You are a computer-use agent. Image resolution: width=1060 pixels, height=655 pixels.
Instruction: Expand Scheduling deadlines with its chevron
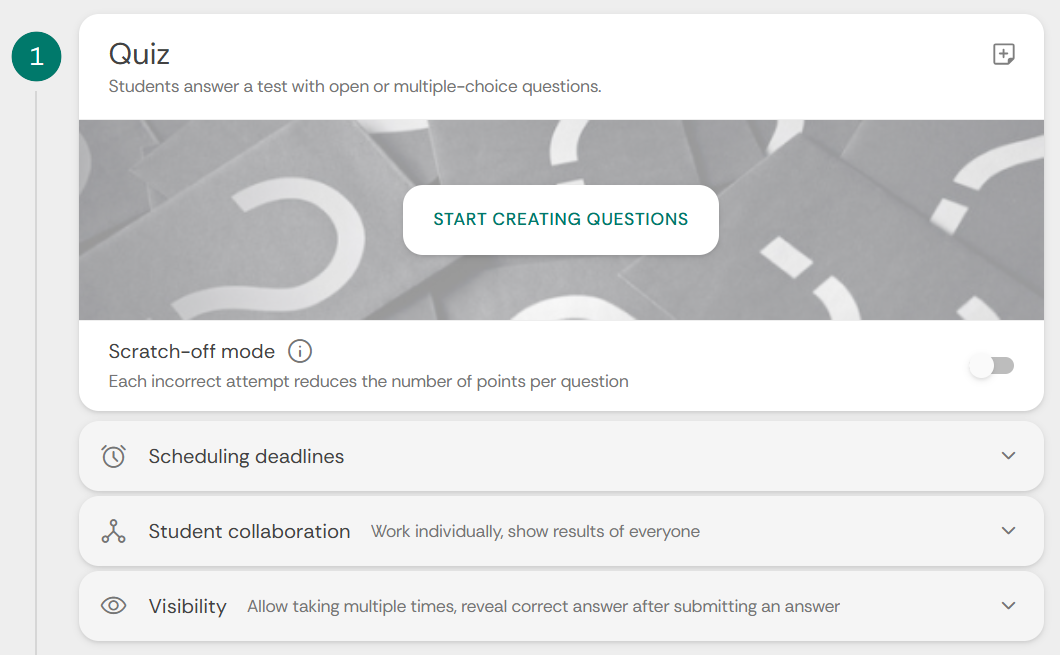pyautogui.click(x=1008, y=456)
